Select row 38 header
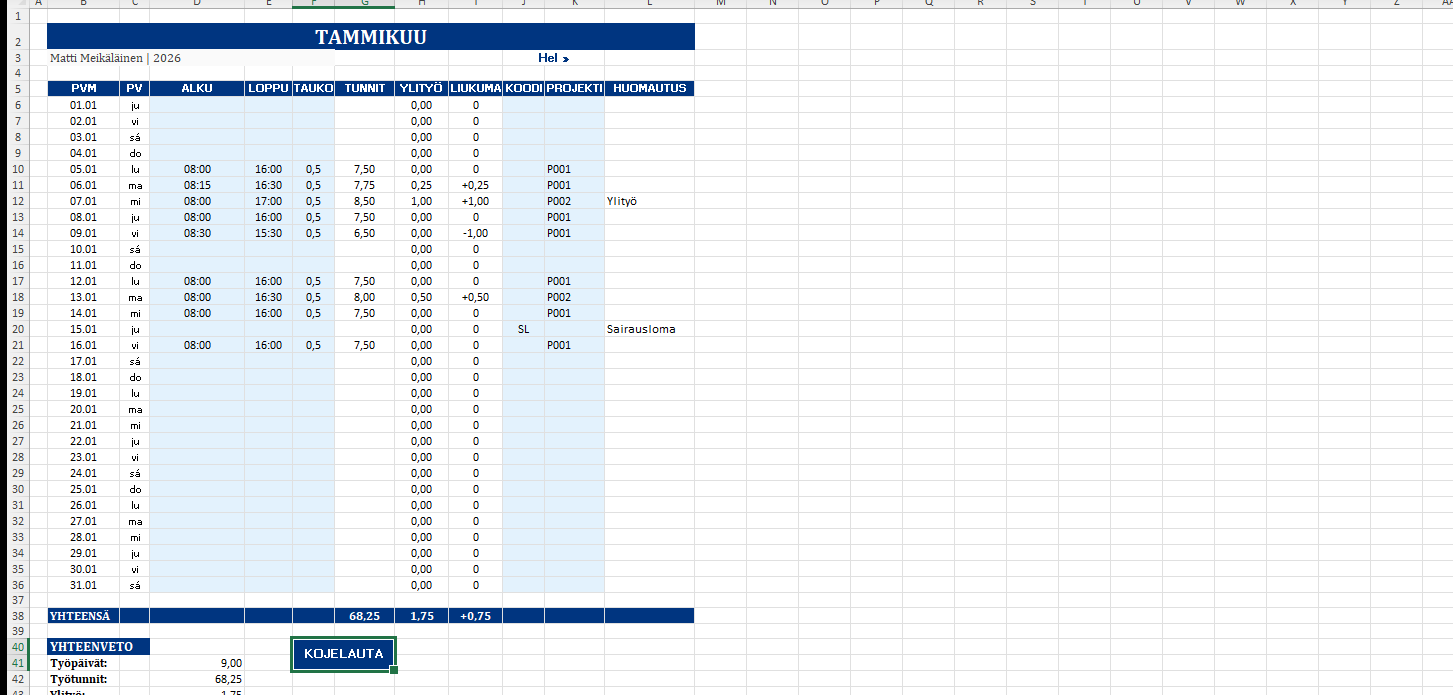 [x=17, y=616]
